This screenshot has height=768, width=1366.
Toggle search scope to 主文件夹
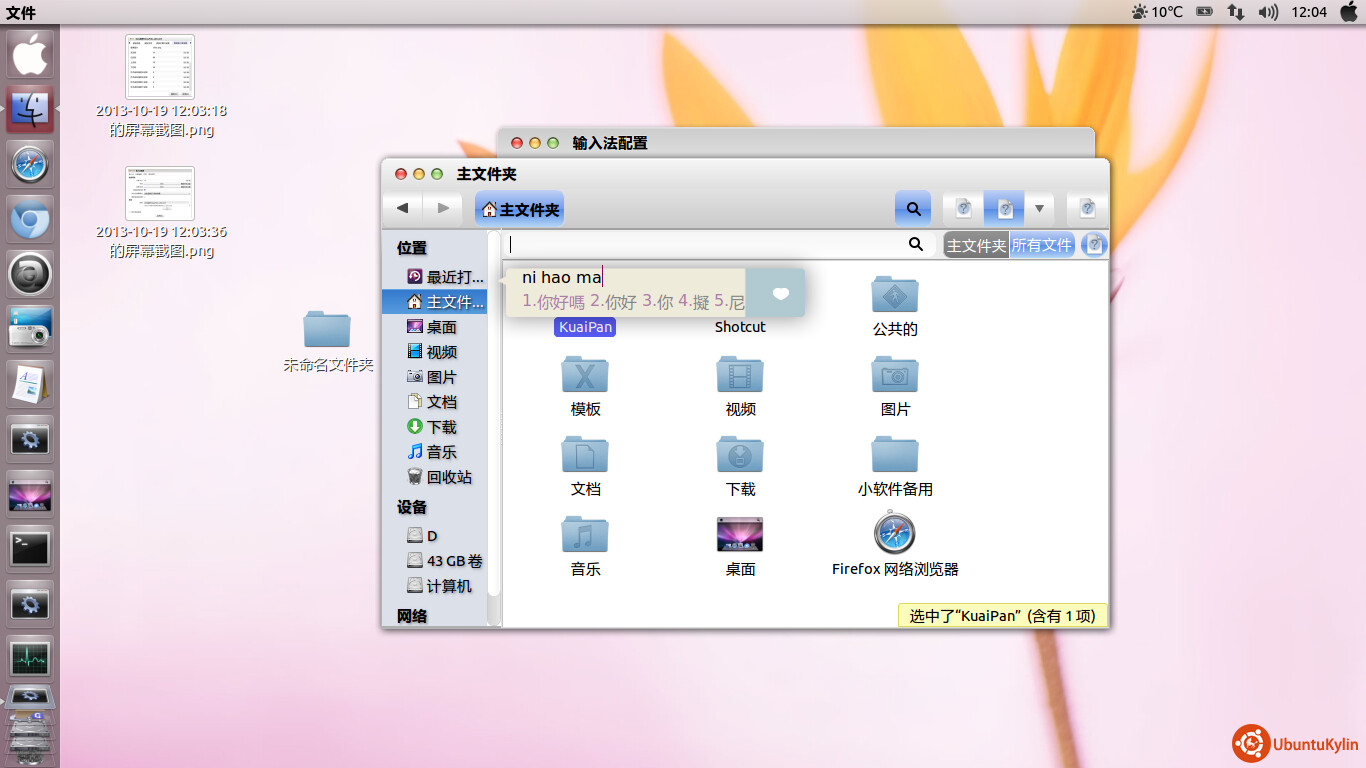976,245
